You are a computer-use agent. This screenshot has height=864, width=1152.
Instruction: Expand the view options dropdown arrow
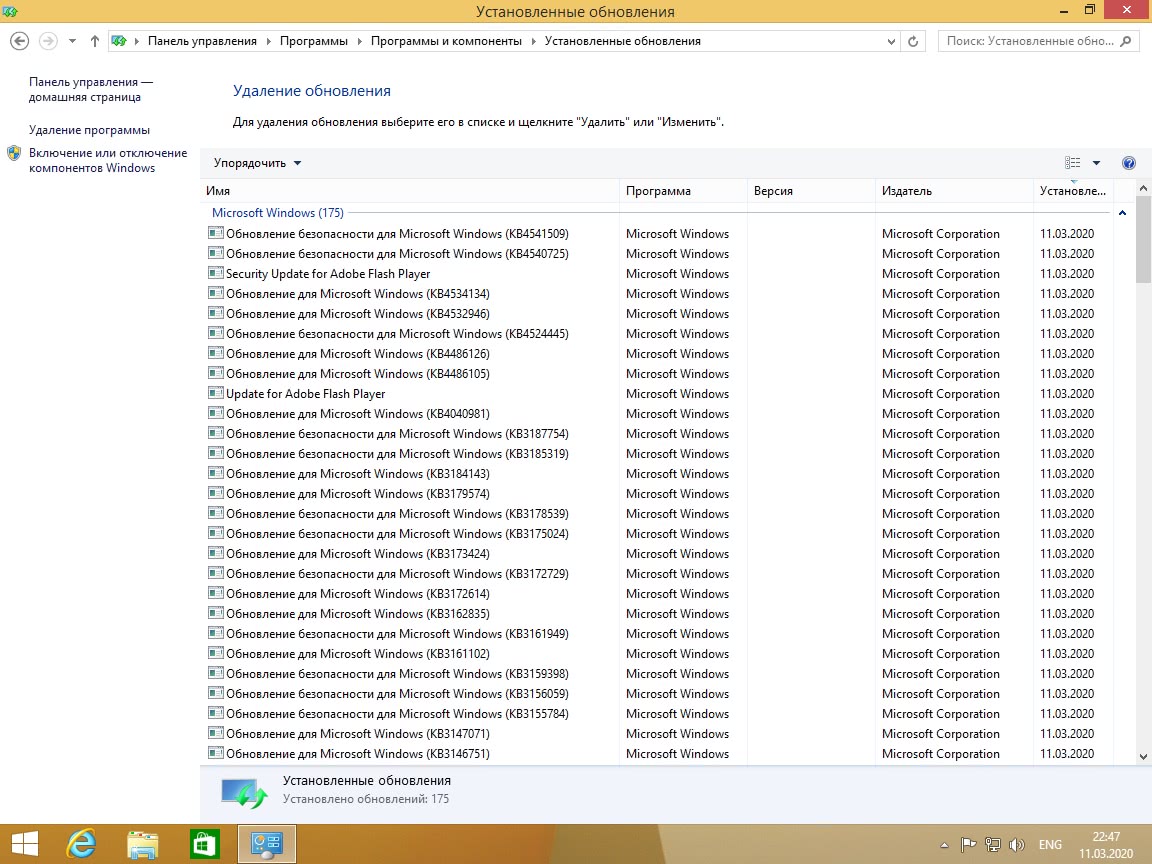point(1096,163)
